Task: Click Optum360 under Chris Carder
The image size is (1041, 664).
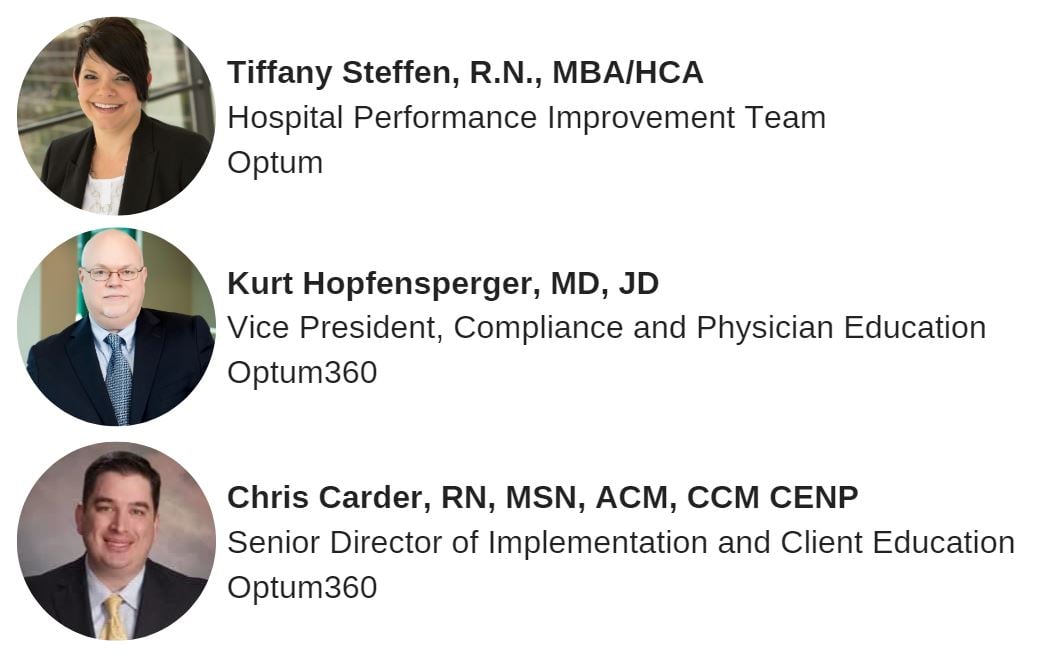Action: (302, 587)
